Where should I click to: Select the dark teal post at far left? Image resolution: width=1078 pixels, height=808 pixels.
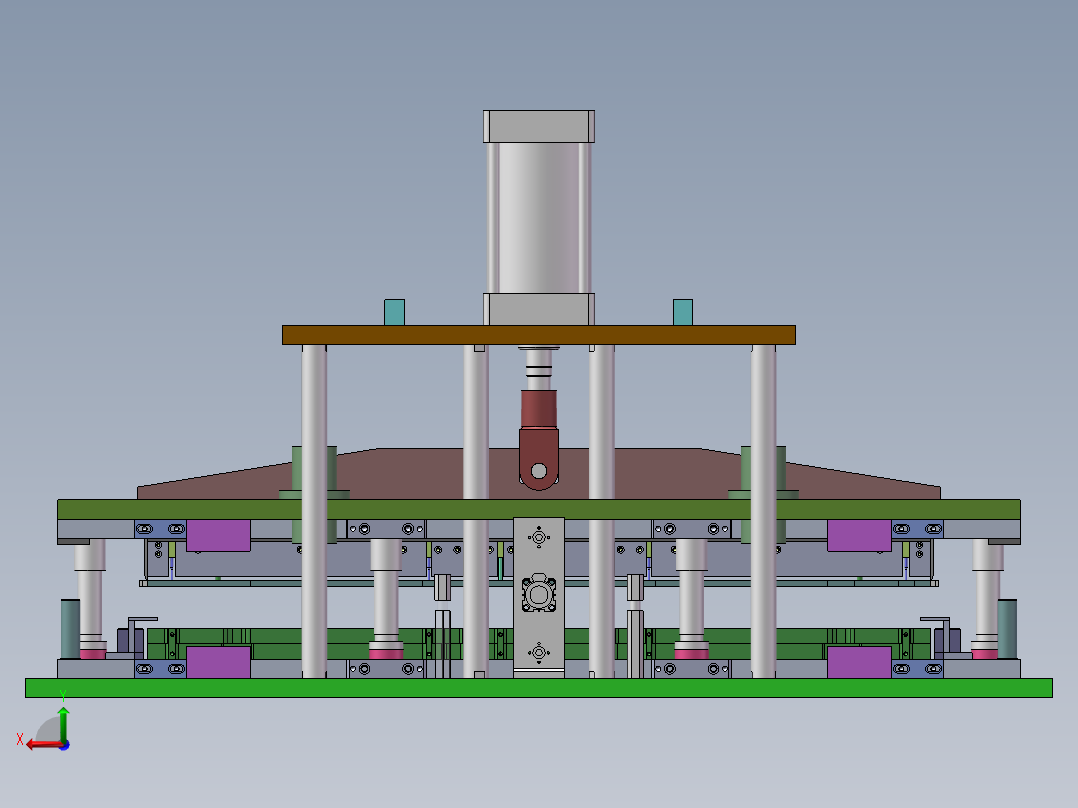click(x=70, y=629)
